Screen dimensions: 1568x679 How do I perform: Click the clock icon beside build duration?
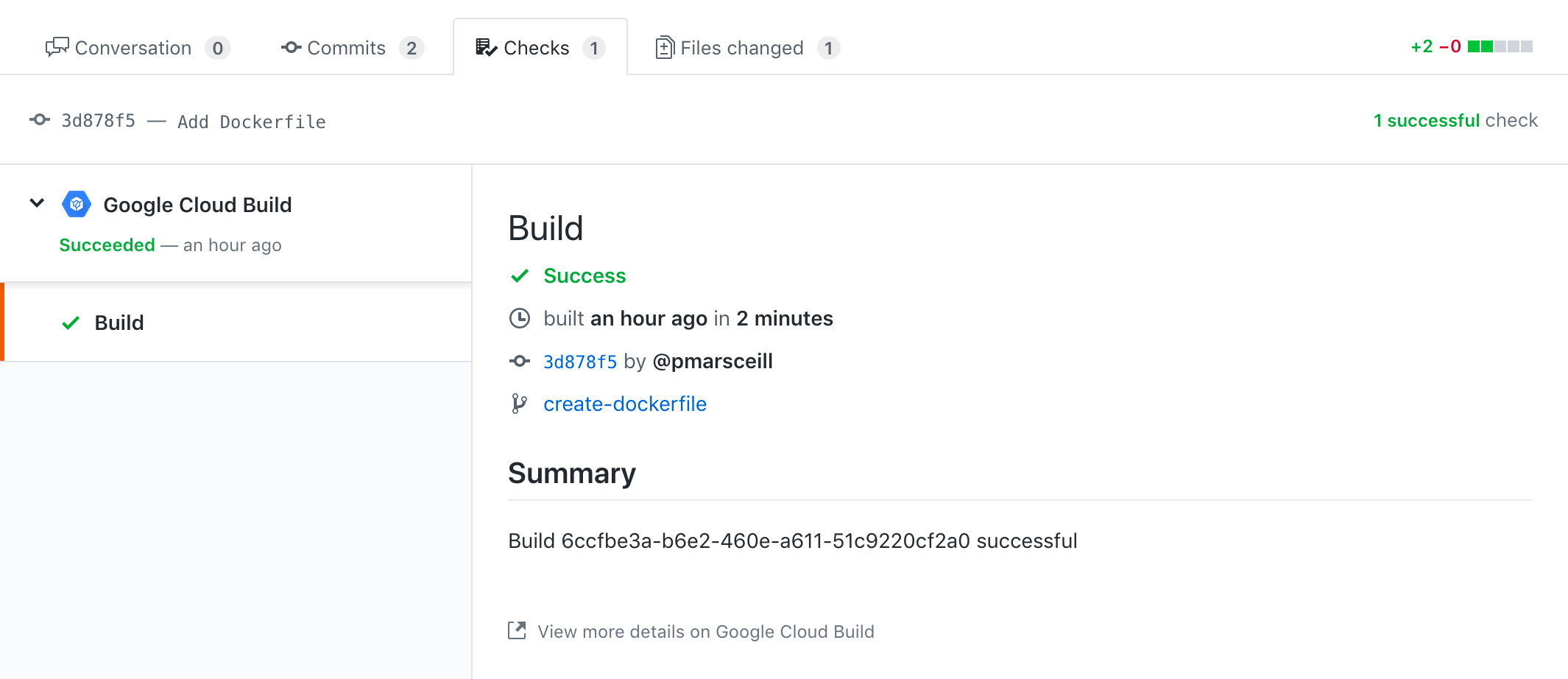(x=520, y=318)
